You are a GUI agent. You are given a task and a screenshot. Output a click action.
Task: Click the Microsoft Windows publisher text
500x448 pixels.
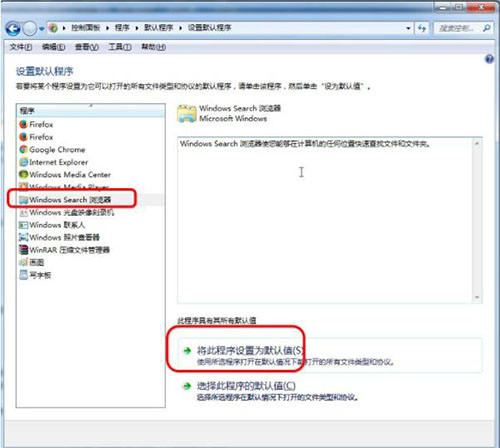tap(233, 119)
